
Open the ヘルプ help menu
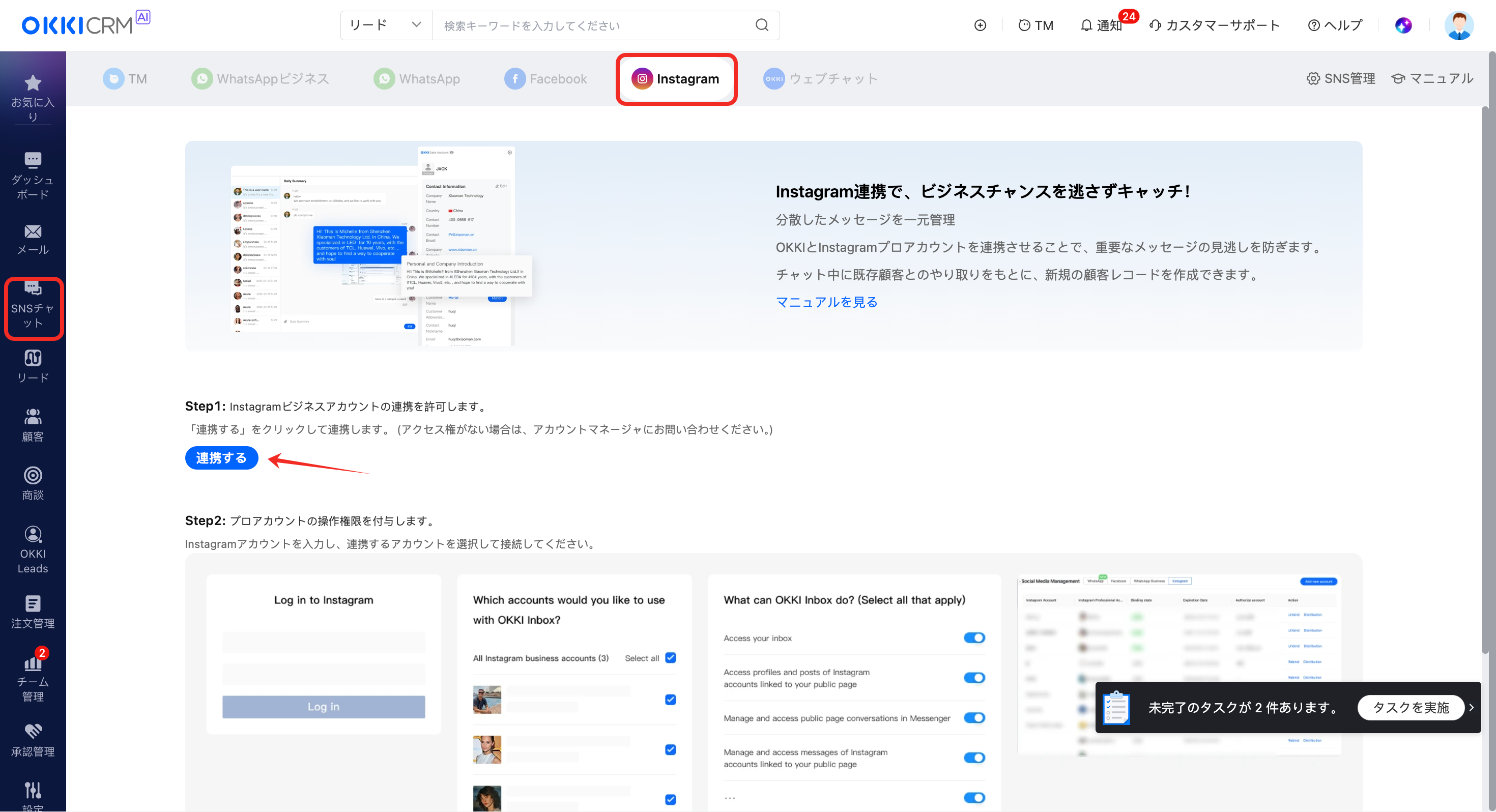pyautogui.click(x=1335, y=25)
